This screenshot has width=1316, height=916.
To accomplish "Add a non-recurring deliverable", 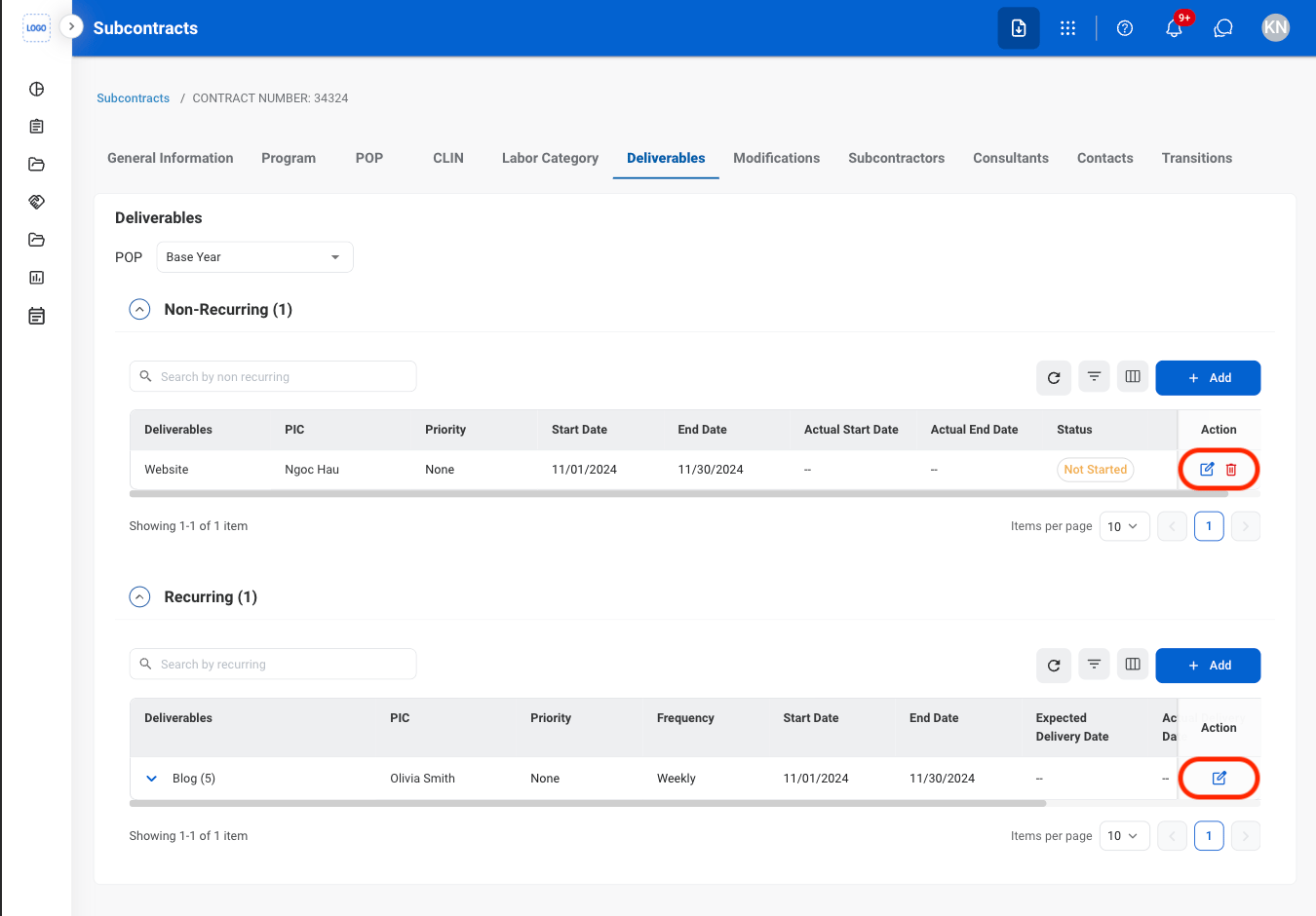I will tap(1208, 378).
